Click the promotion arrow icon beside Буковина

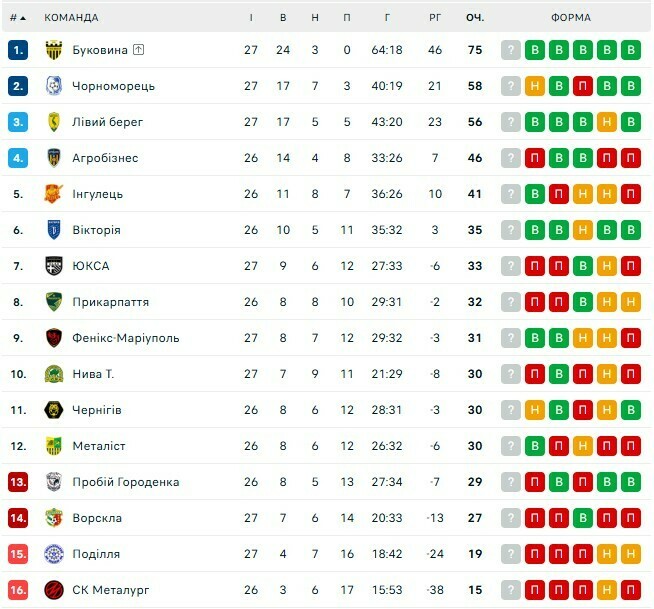[138, 50]
